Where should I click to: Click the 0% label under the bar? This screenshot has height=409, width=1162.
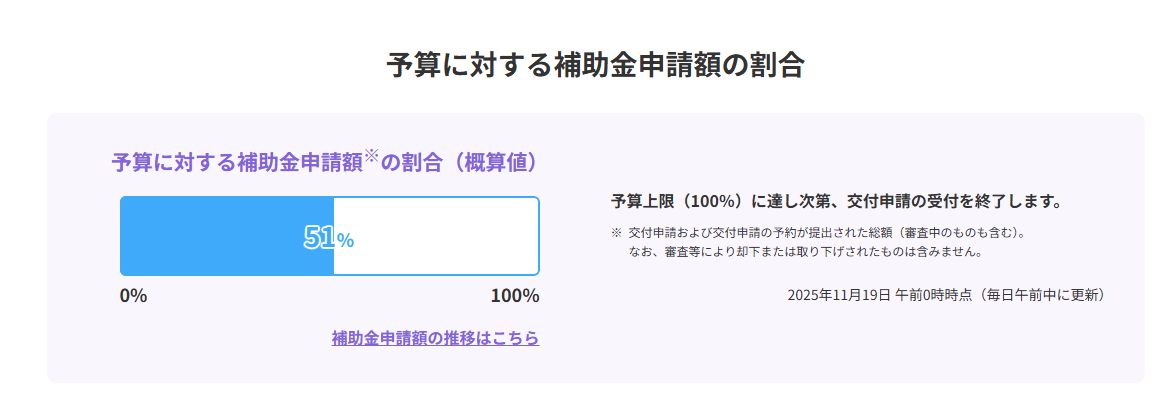click(x=133, y=296)
